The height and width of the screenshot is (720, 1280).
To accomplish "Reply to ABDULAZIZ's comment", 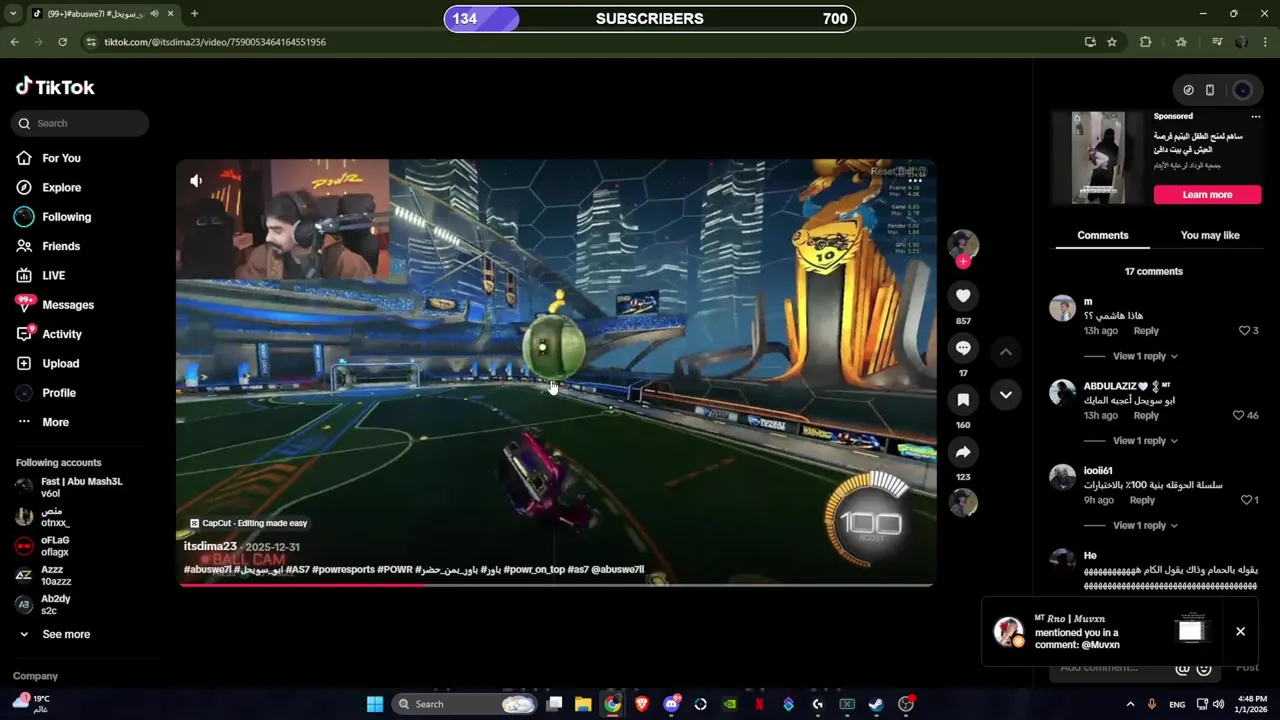I will tap(1146, 416).
